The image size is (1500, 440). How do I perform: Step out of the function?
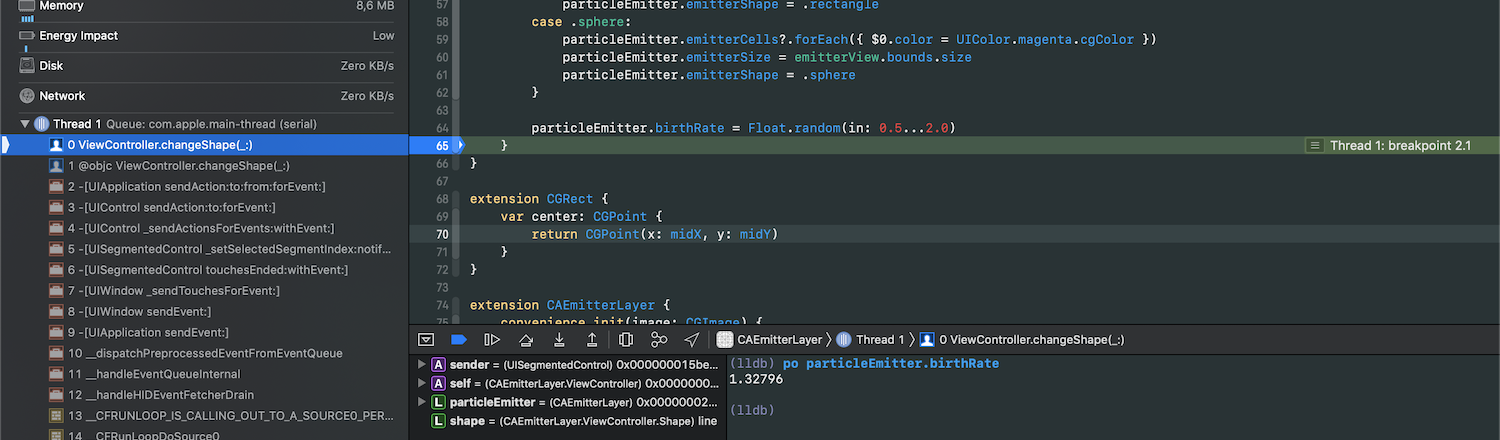(592, 340)
